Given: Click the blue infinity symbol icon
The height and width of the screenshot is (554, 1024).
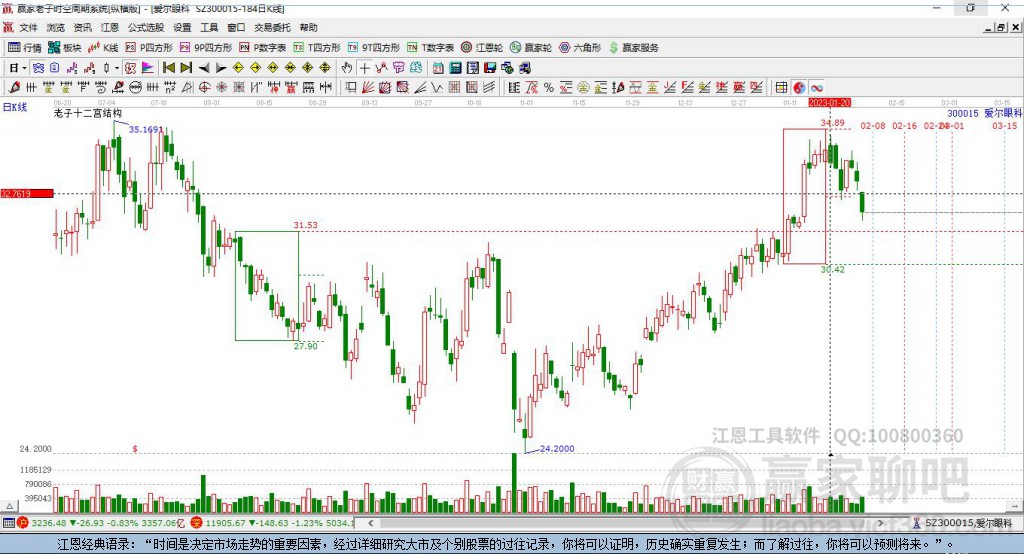Looking at the screenshot, I should [x=816, y=87].
